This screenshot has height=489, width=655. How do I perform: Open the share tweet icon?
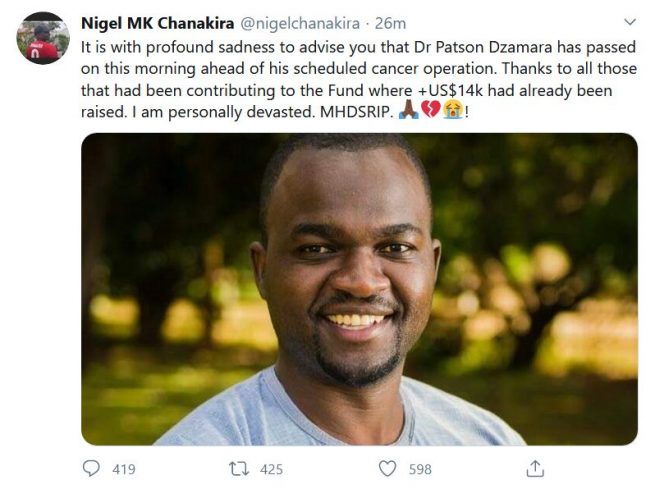(535, 468)
